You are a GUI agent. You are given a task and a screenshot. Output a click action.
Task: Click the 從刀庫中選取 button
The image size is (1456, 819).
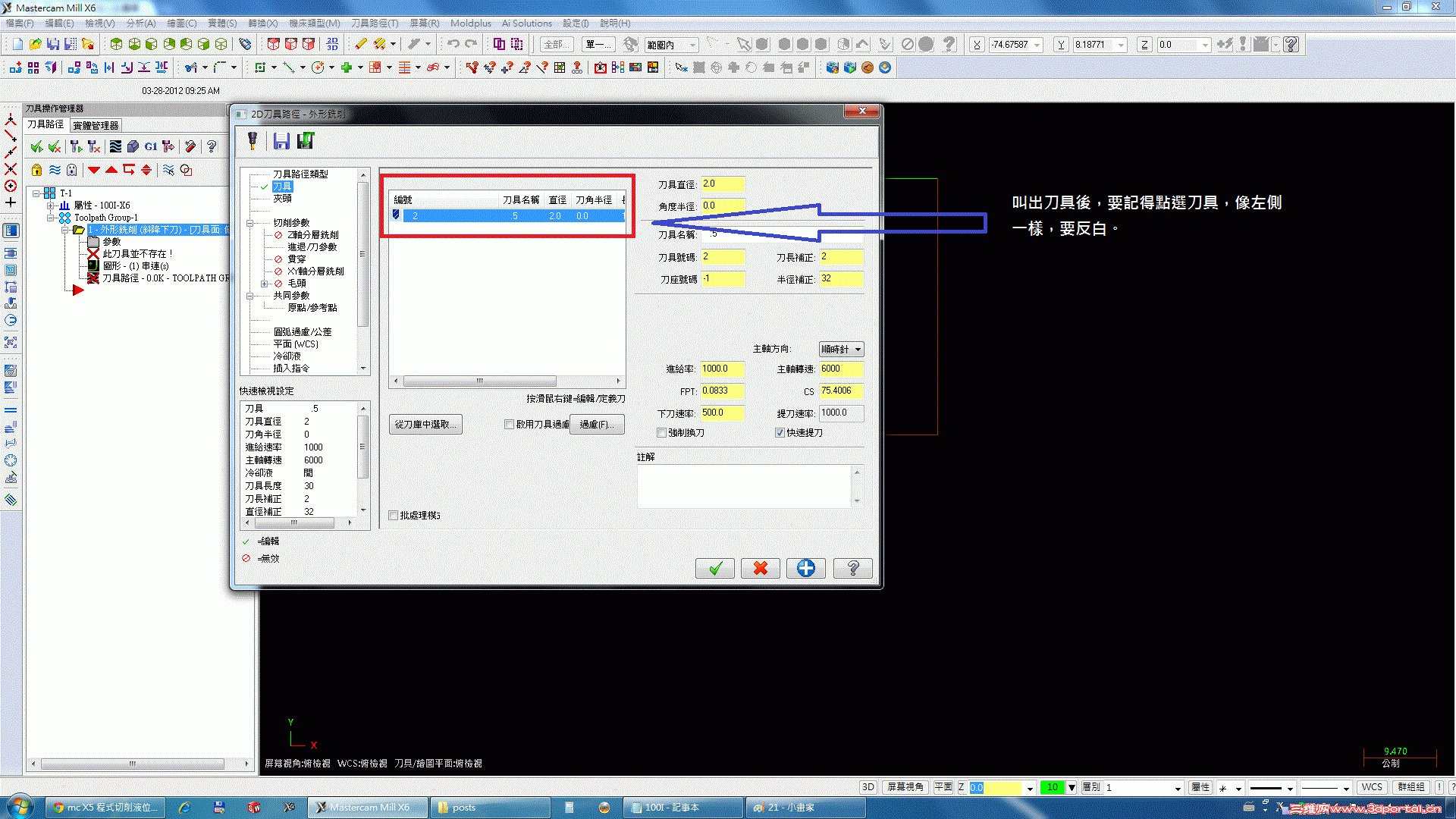425,425
